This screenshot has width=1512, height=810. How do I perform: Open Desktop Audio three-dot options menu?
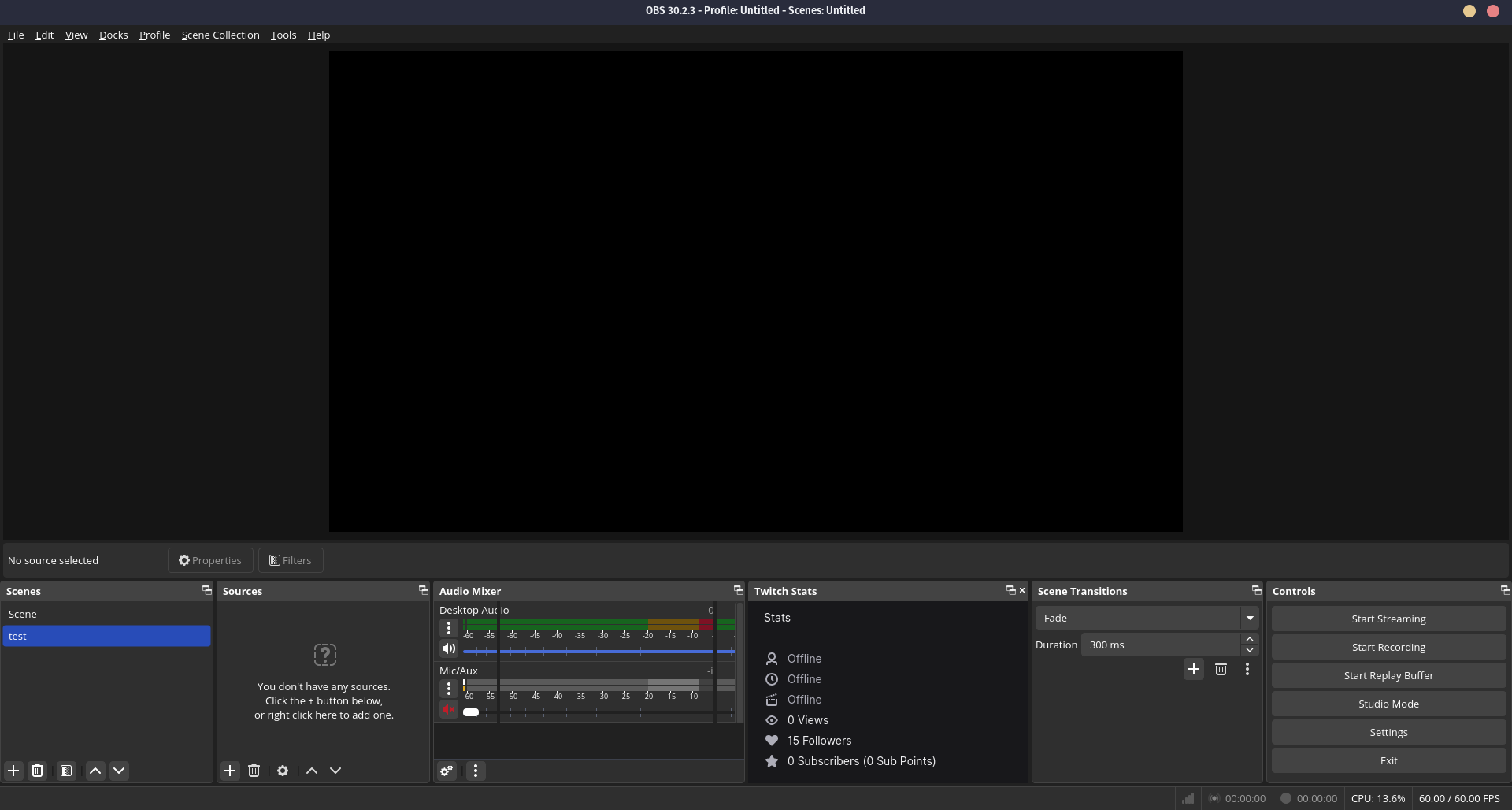point(449,628)
